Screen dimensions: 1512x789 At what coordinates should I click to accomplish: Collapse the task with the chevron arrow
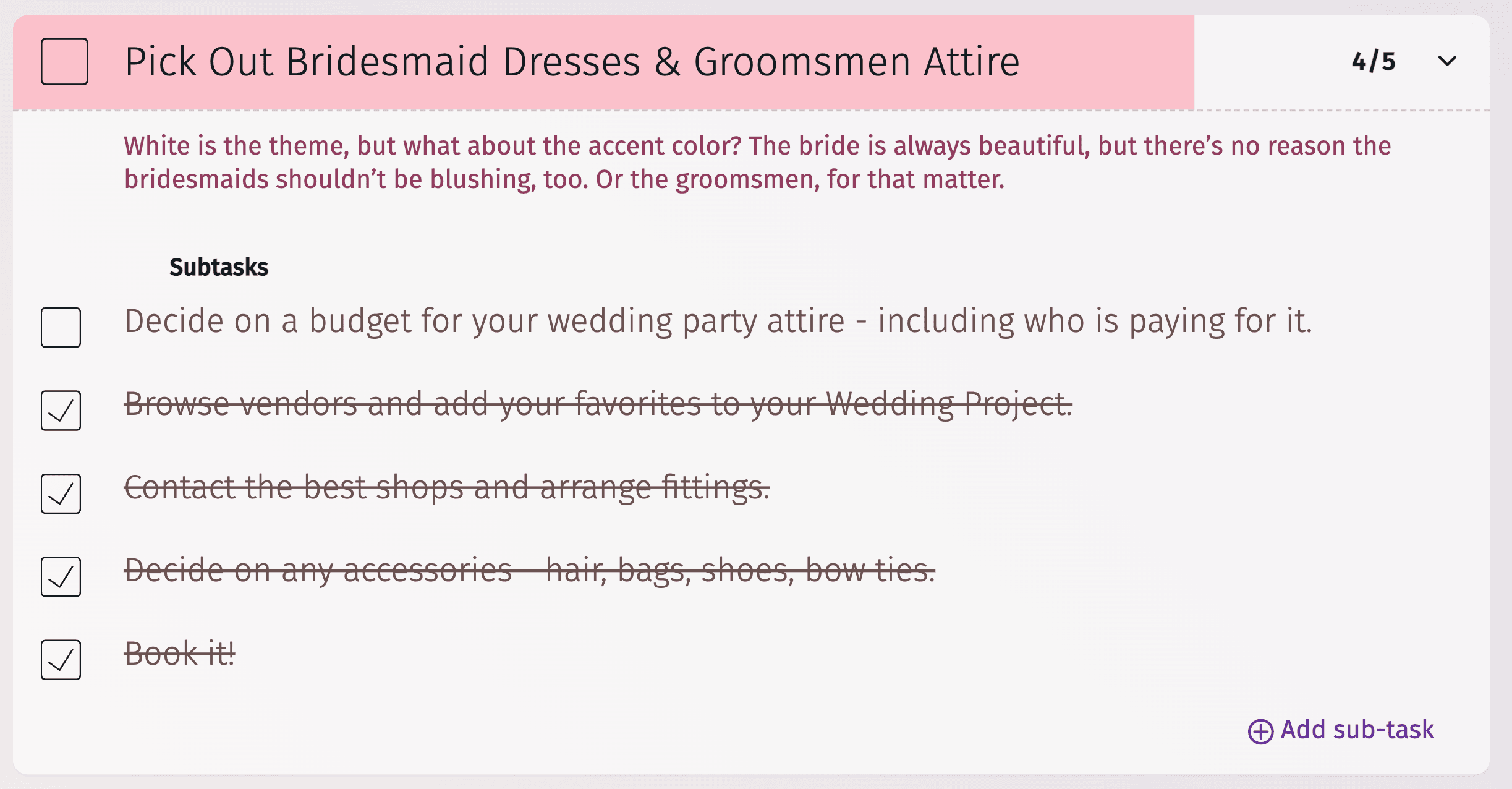[1447, 61]
